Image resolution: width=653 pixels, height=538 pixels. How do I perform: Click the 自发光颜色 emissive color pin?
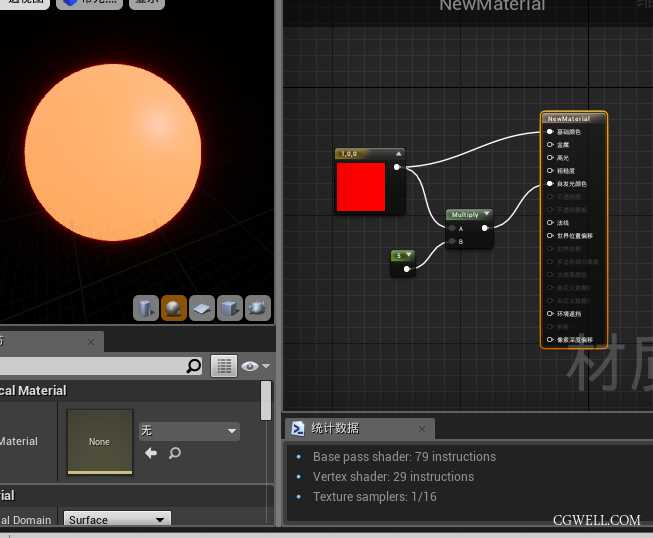coord(550,184)
